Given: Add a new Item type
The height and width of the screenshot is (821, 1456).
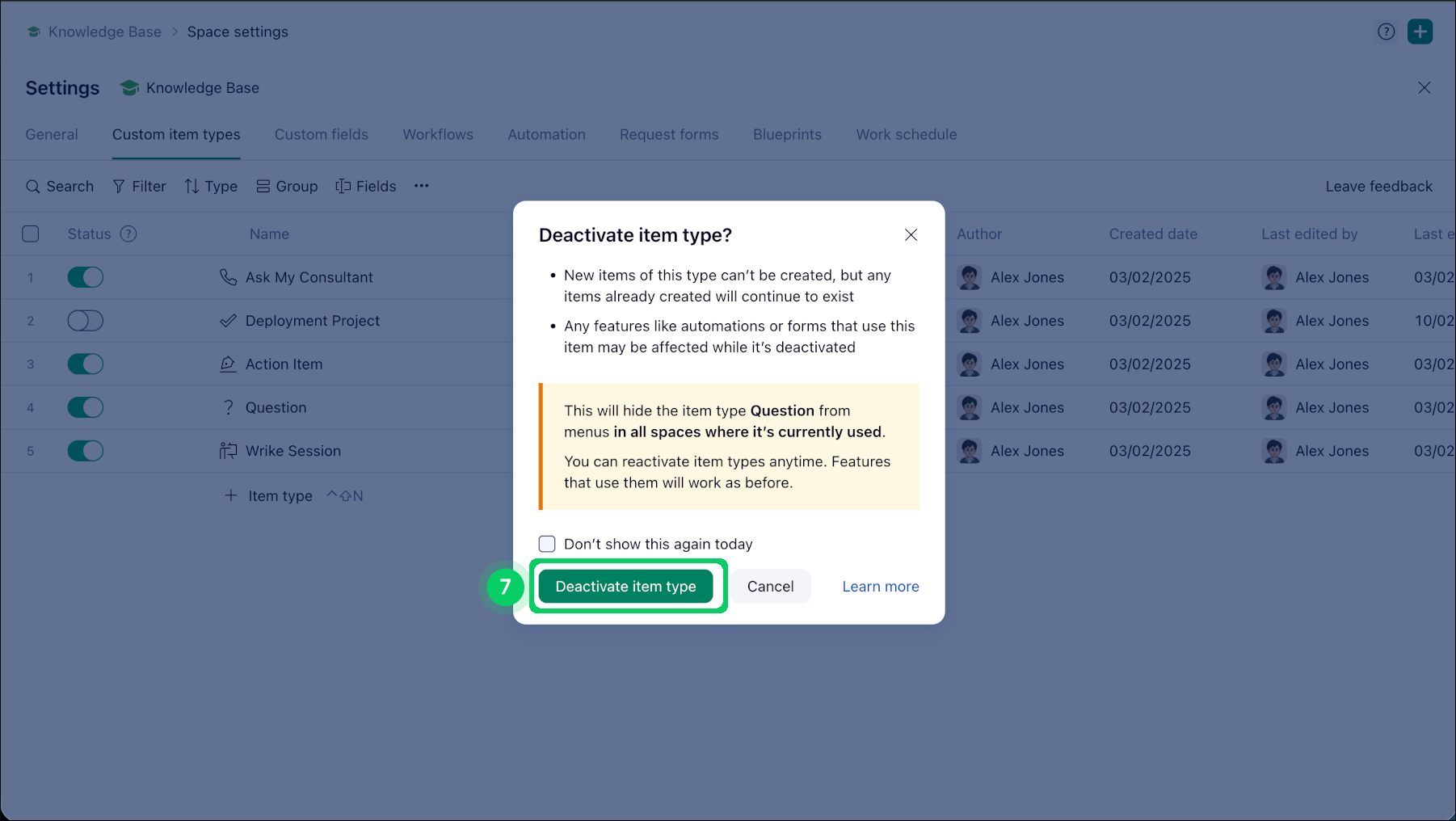Looking at the screenshot, I should click(269, 496).
